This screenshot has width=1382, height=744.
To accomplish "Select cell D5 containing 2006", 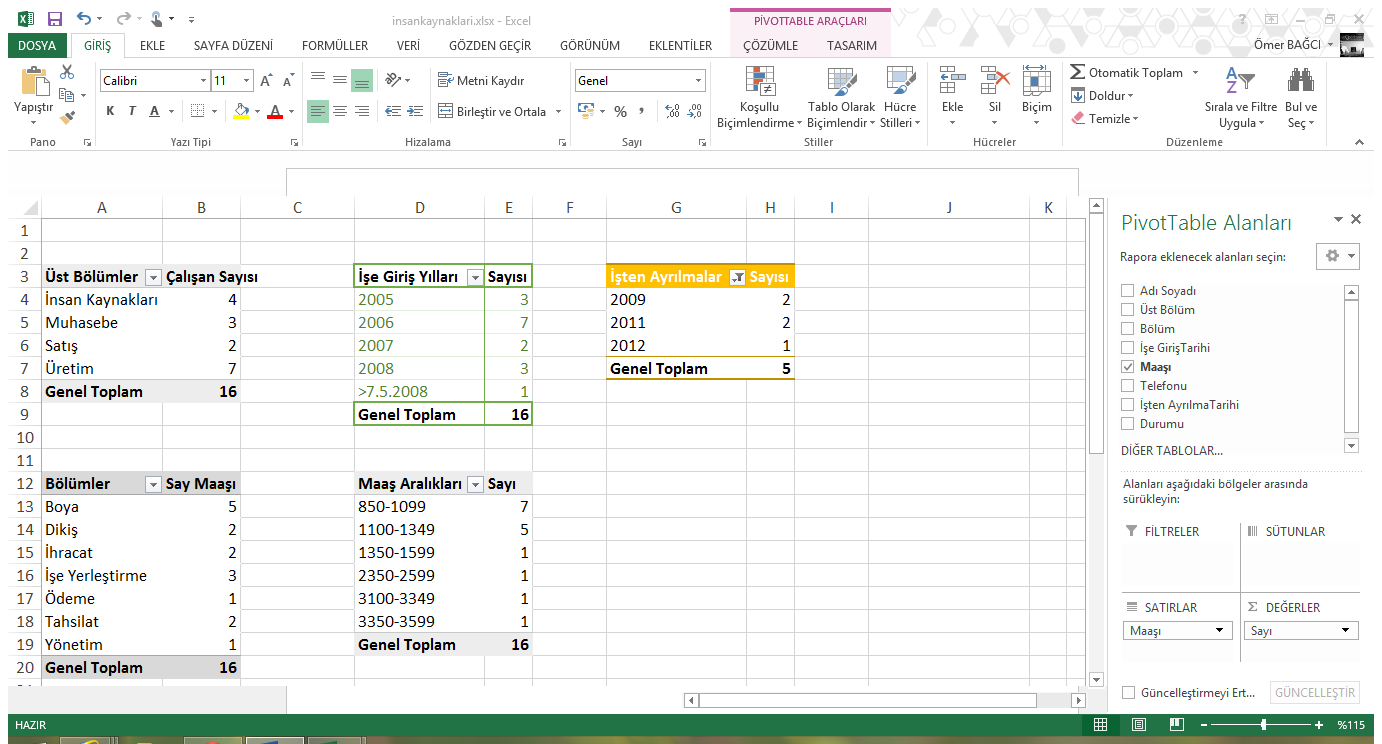I will pyautogui.click(x=419, y=323).
